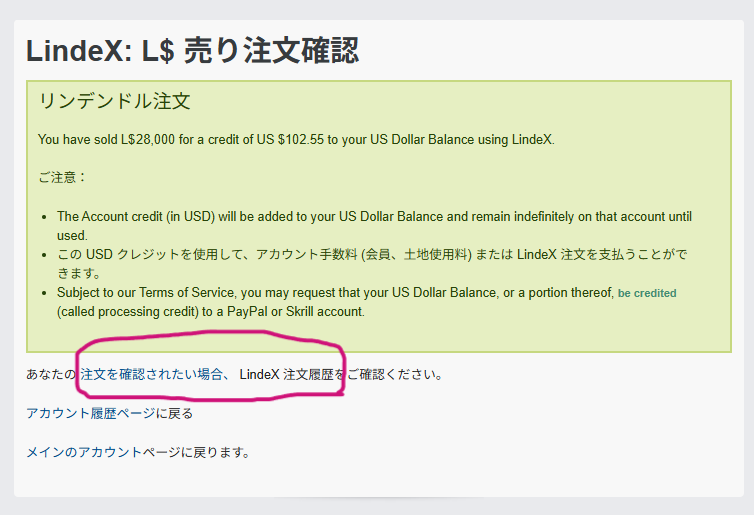Click the ご注意 notice label
Screen dimensions: 754x515
[63, 177]
